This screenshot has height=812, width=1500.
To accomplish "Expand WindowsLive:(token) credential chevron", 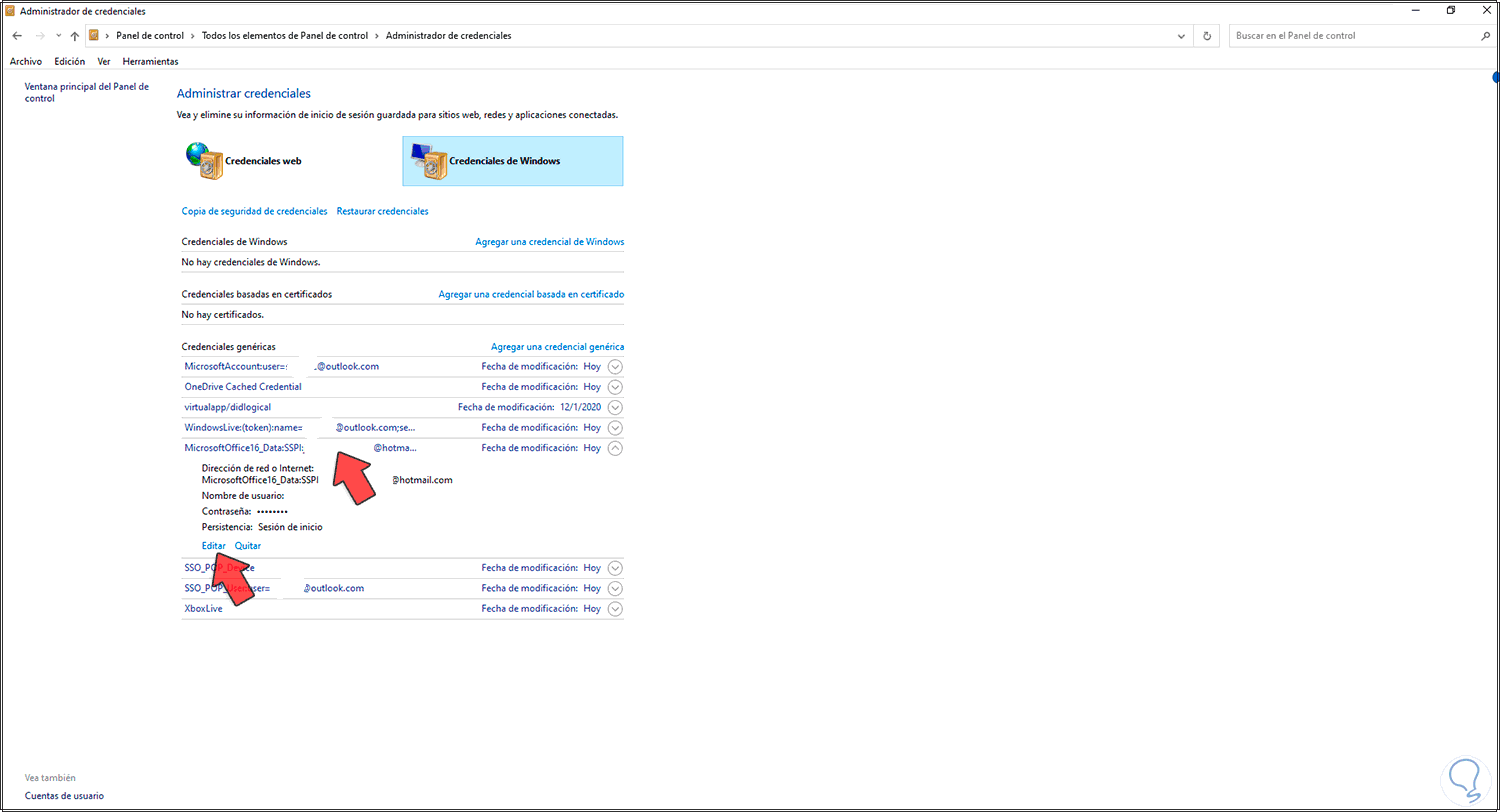I will [615, 428].
